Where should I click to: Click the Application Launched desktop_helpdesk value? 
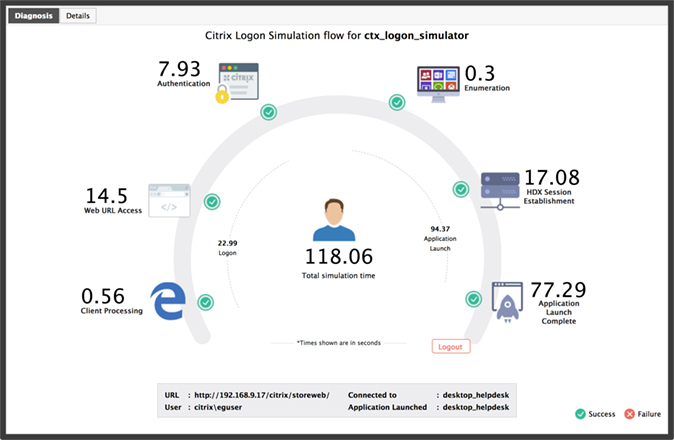point(476,407)
